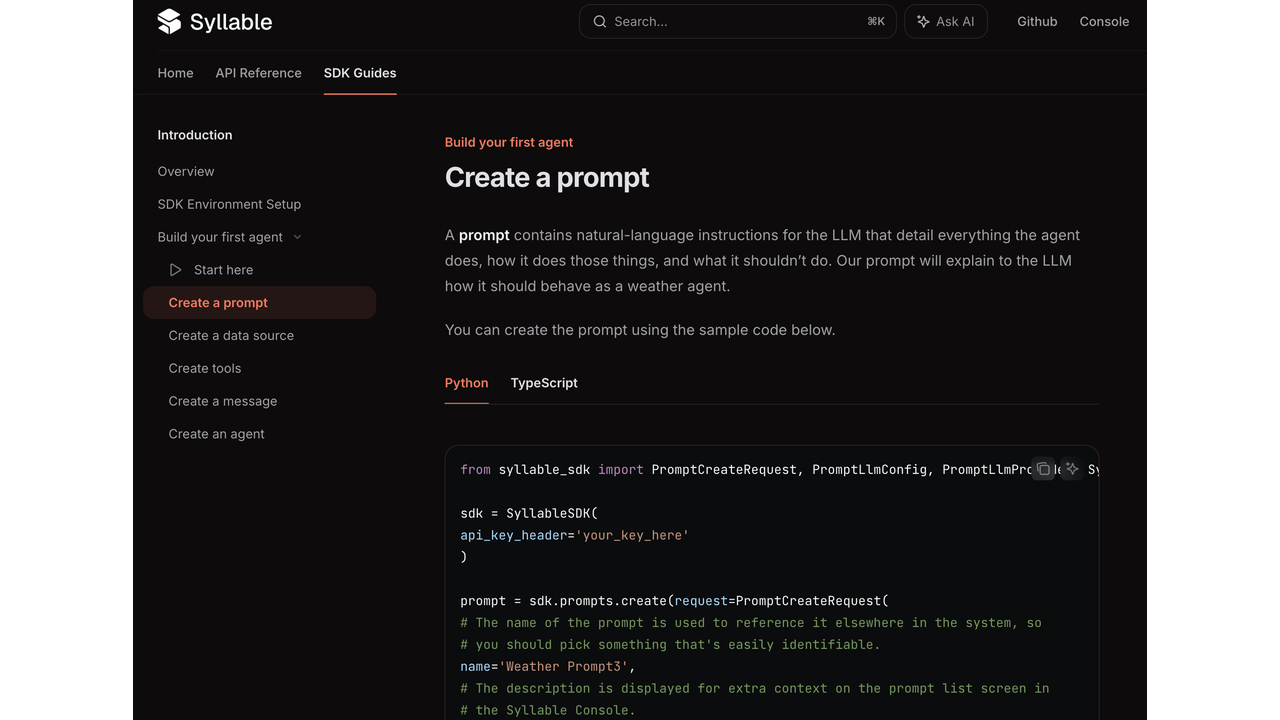Click 'You can create the prompt' sentence
Screen dimensions: 1280x720
coord(640,330)
